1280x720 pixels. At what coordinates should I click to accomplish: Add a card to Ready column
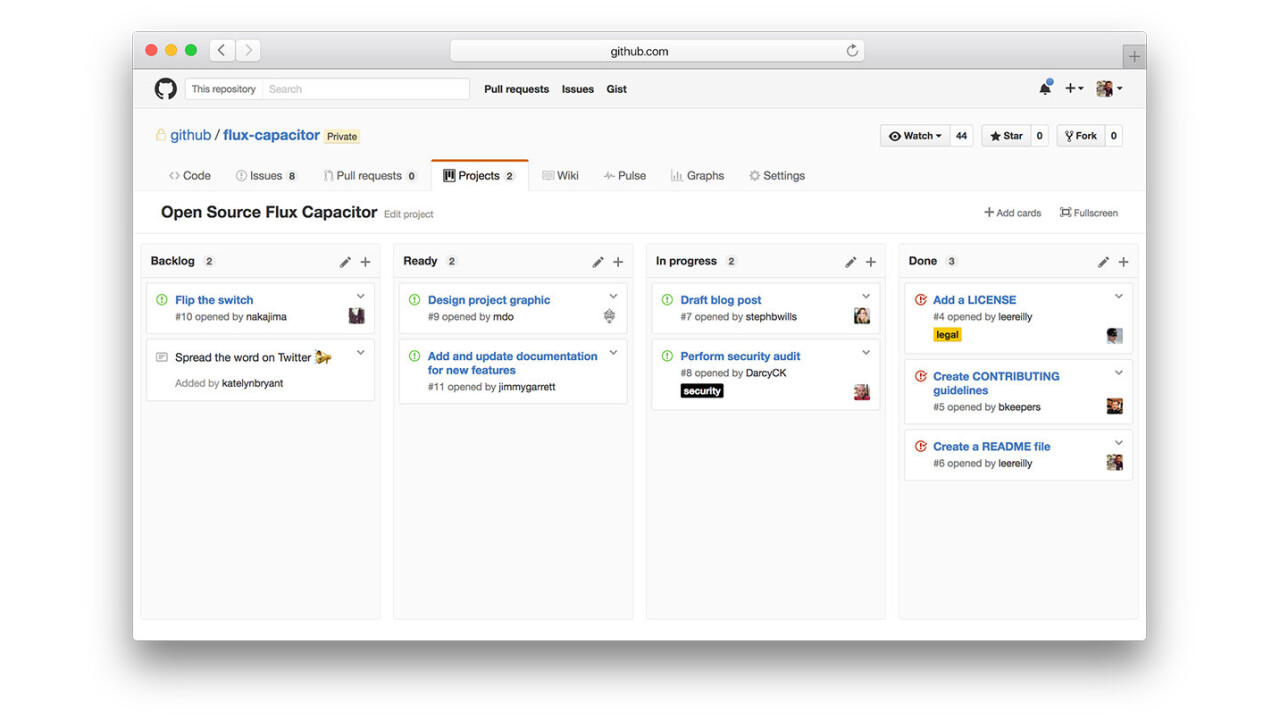tap(618, 262)
